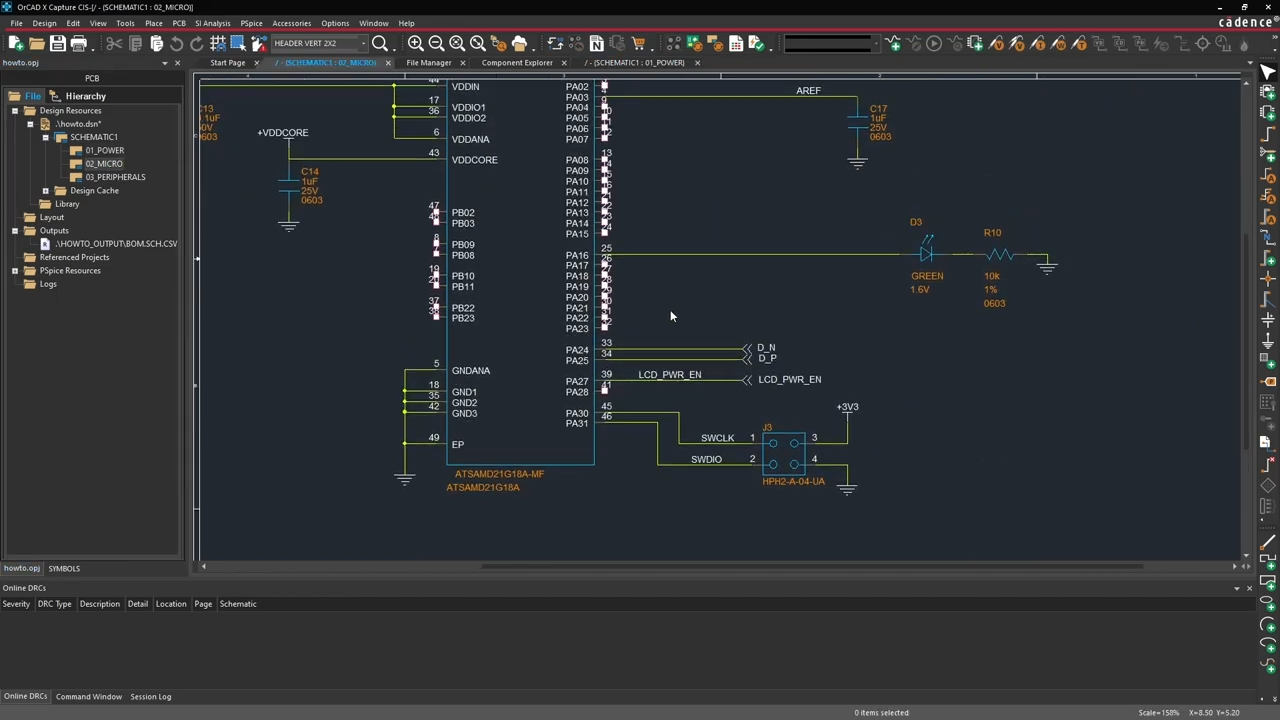Click the Run PSpice simulation play icon
This screenshot has height=720, width=1280.
(x=933, y=43)
